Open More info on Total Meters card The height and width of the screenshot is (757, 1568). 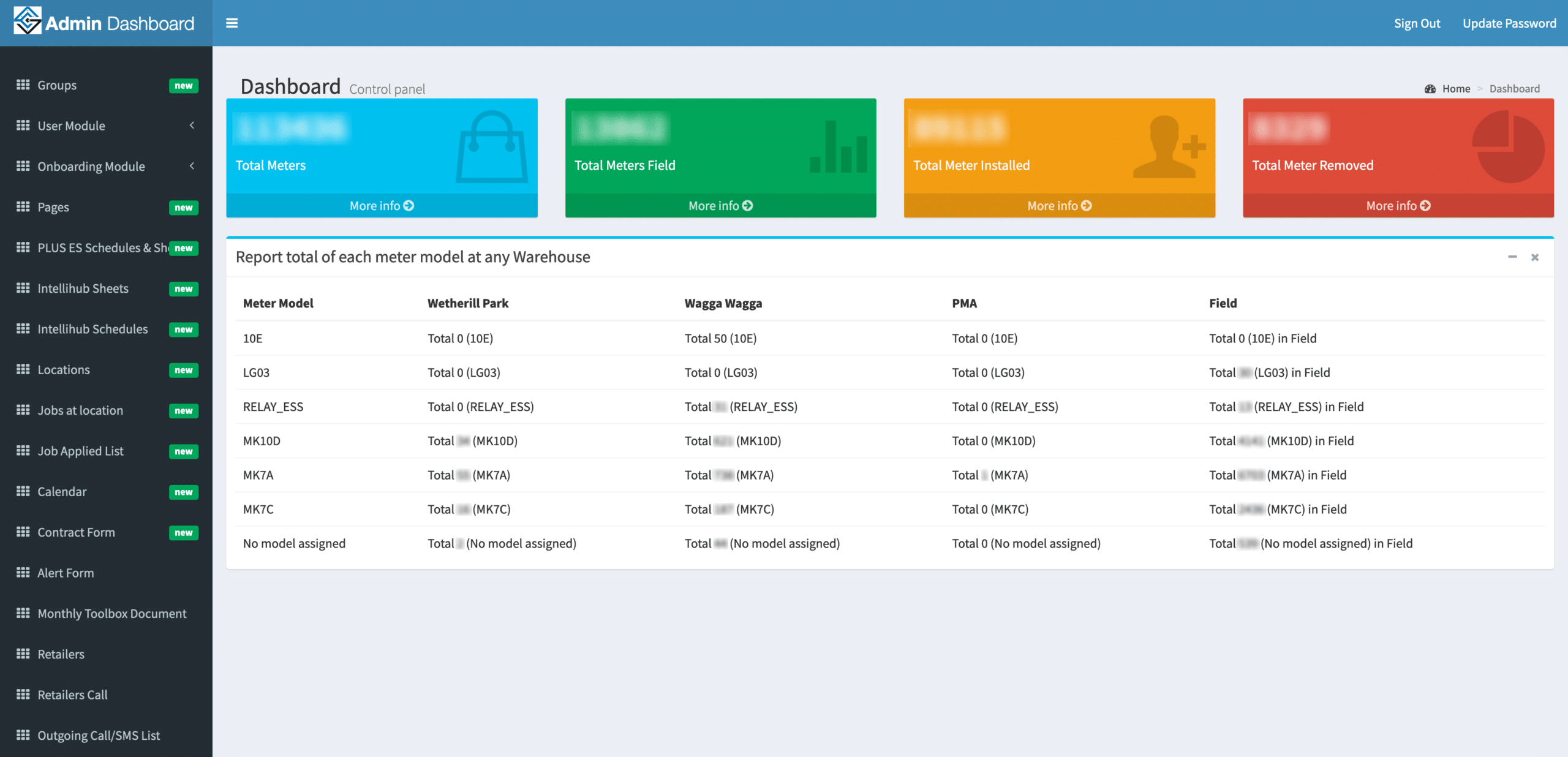coord(382,206)
